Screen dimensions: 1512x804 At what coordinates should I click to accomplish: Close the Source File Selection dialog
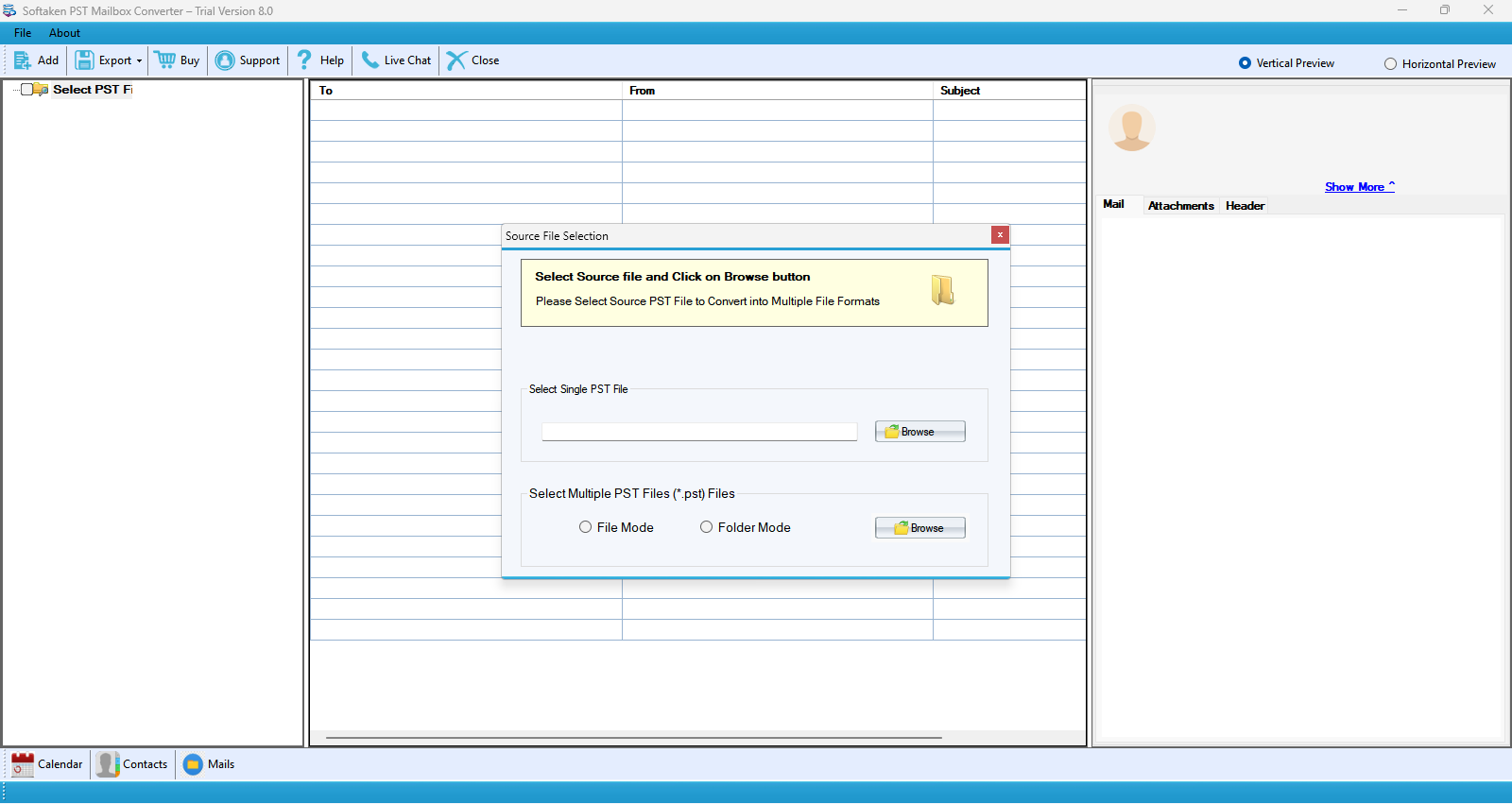[x=1000, y=235]
